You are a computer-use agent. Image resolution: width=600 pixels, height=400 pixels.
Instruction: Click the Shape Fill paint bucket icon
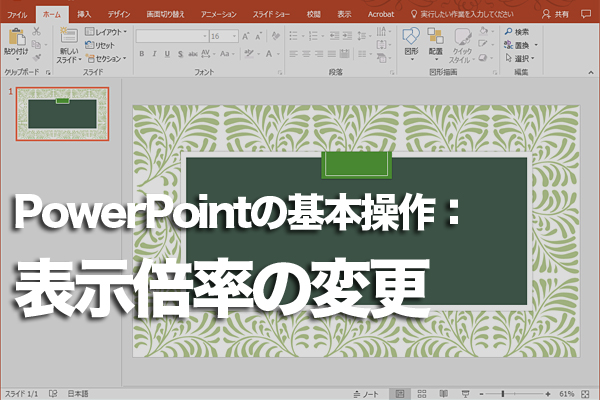pyautogui.click(x=486, y=31)
